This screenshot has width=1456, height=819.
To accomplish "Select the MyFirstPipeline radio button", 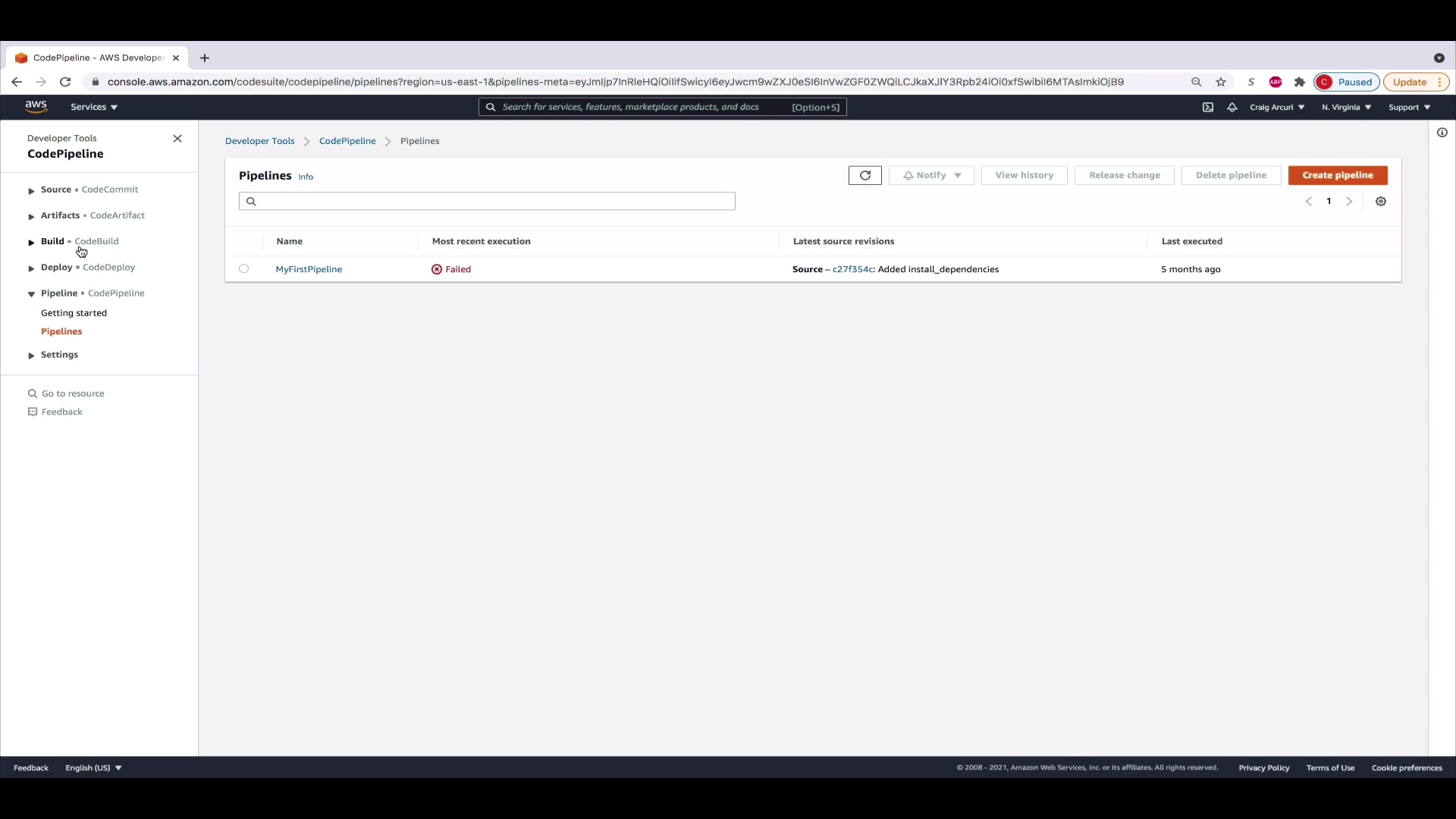I will tap(243, 268).
